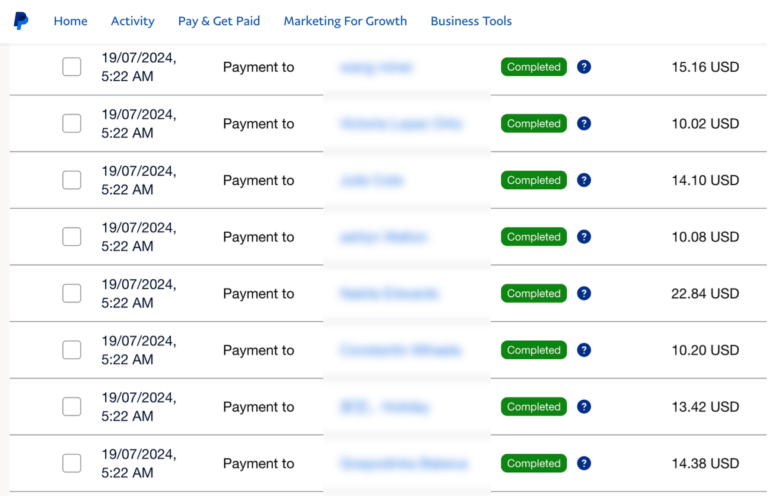Open help icon for 22.84 USD payment
This screenshot has width=768, height=496.
[584, 293]
